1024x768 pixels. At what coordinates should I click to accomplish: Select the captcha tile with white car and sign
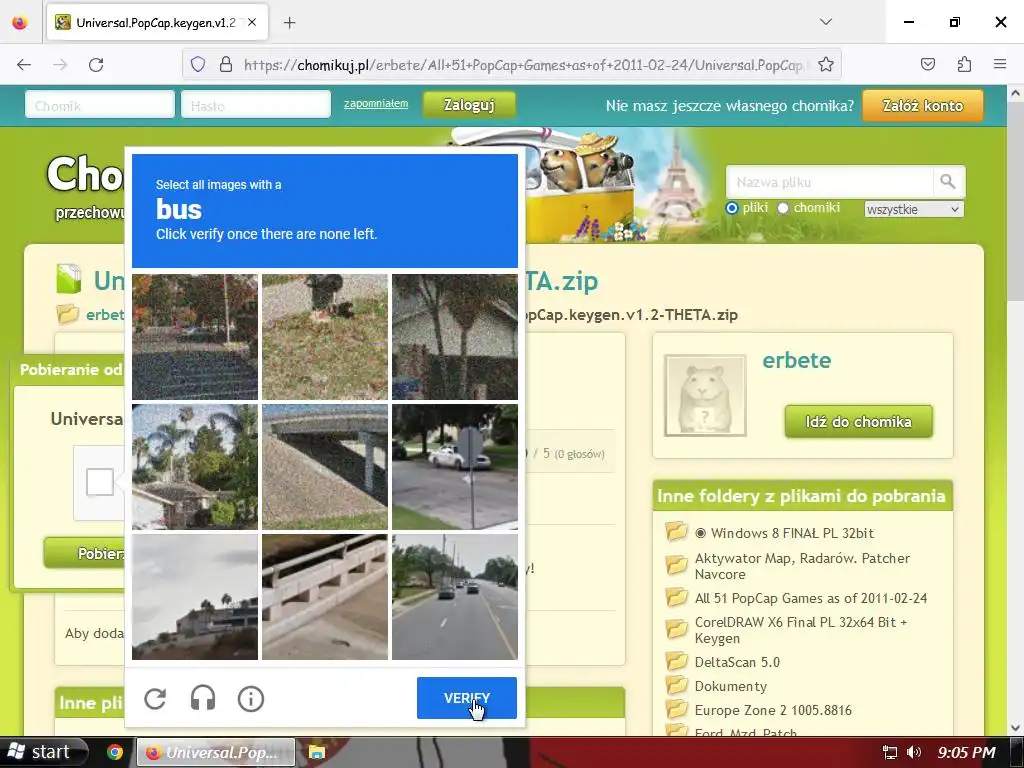point(455,467)
